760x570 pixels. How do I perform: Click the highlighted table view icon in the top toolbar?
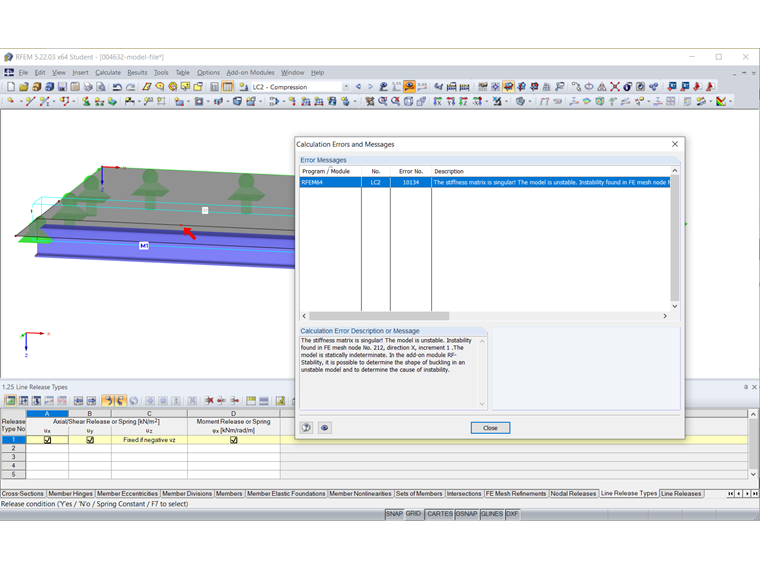[227, 87]
